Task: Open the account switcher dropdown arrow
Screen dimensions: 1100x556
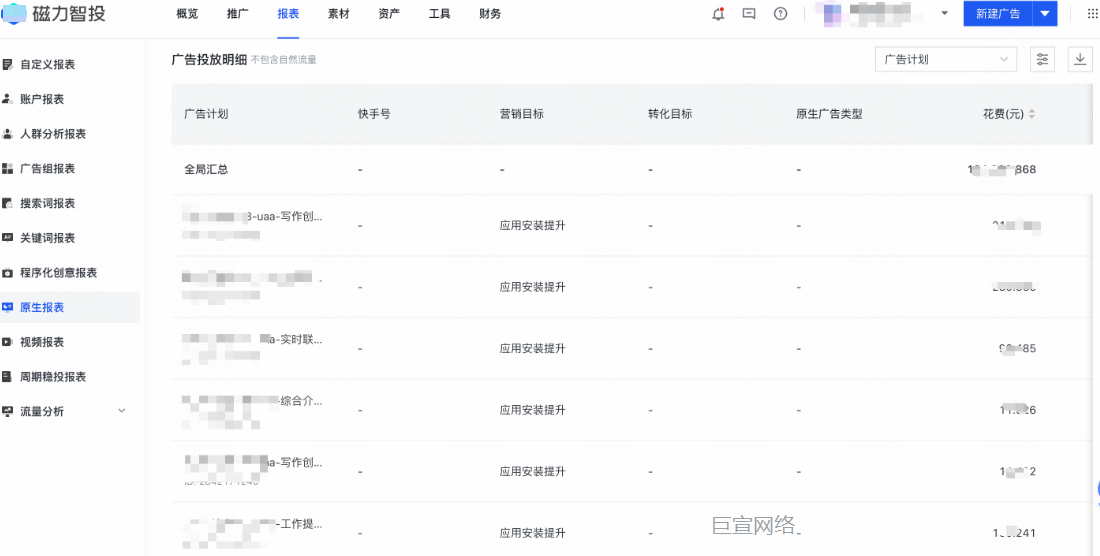Action: tap(944, 13)
